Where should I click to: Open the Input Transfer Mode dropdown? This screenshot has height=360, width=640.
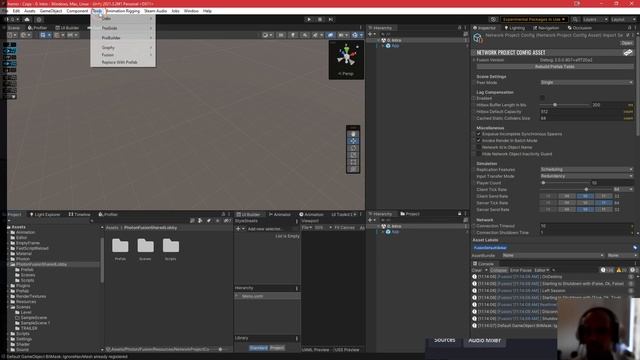[587, 176]
